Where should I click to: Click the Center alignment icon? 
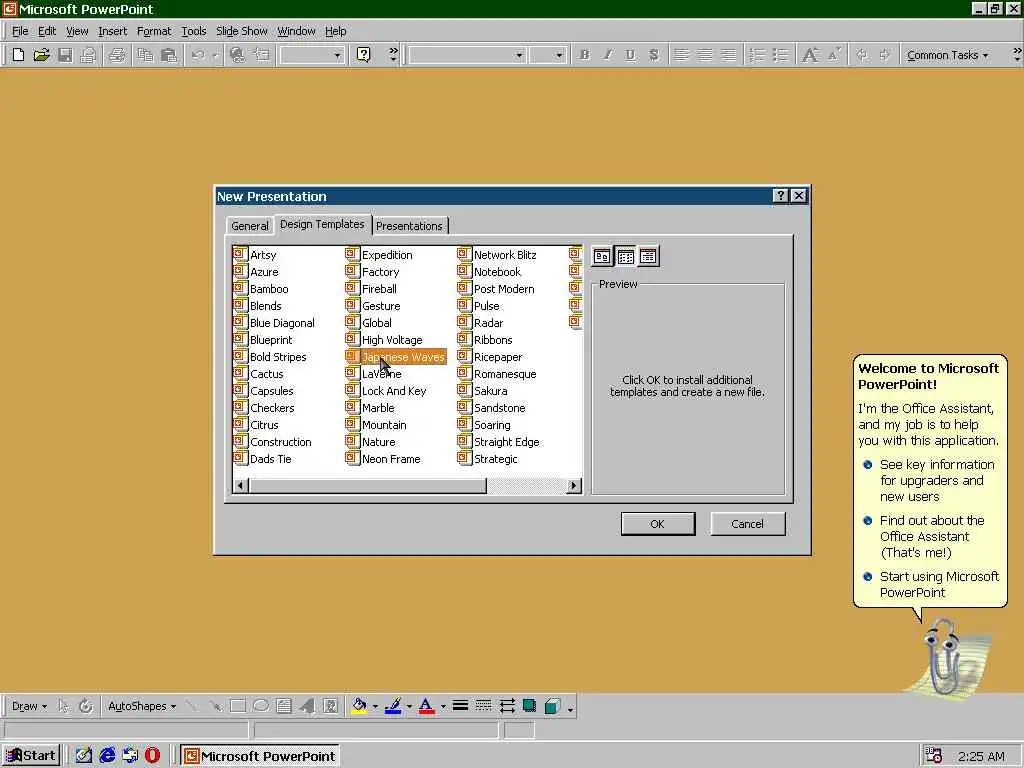click(x=705, y=55)
